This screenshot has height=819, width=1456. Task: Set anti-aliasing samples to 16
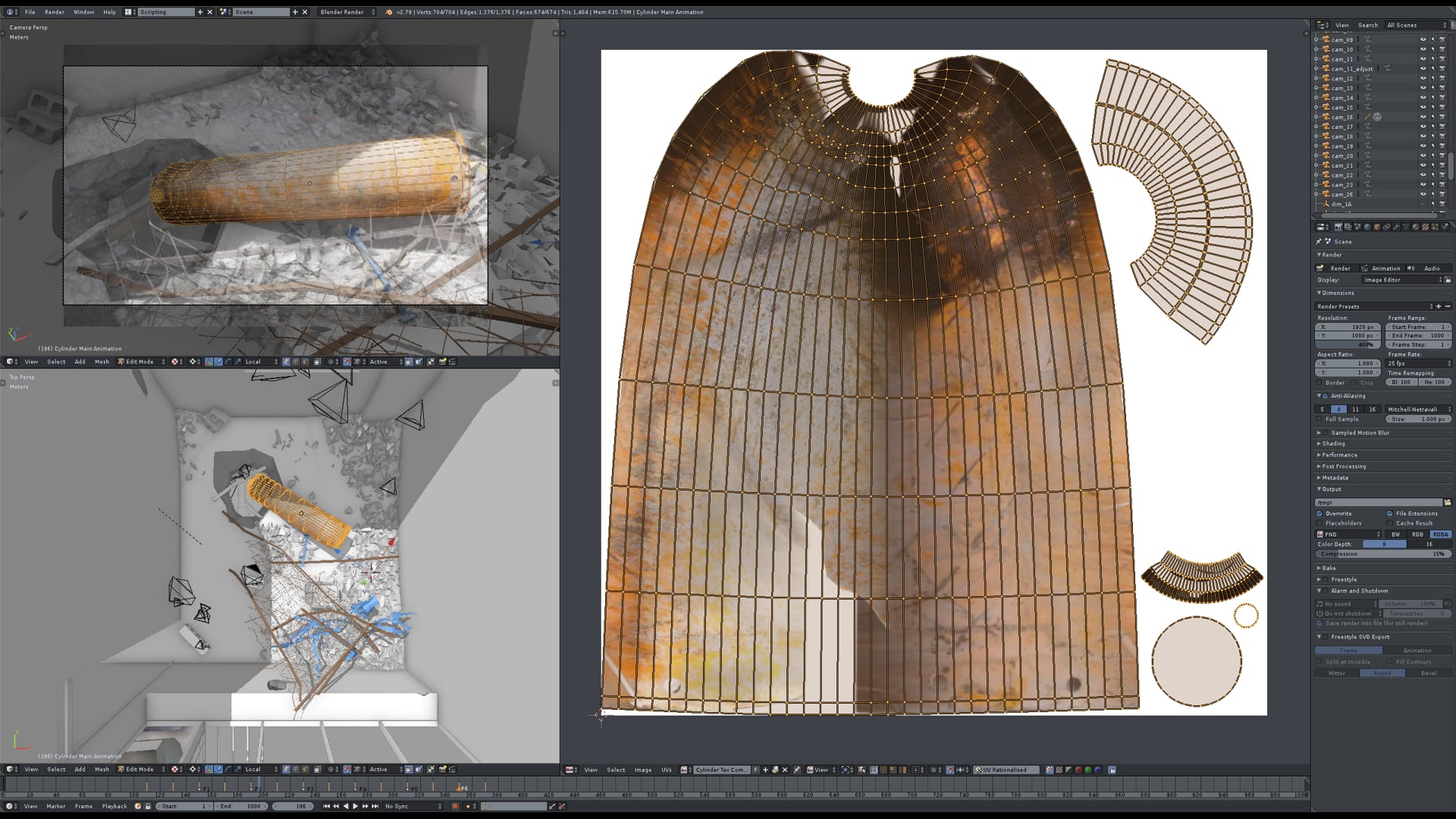pos(1372,409)
